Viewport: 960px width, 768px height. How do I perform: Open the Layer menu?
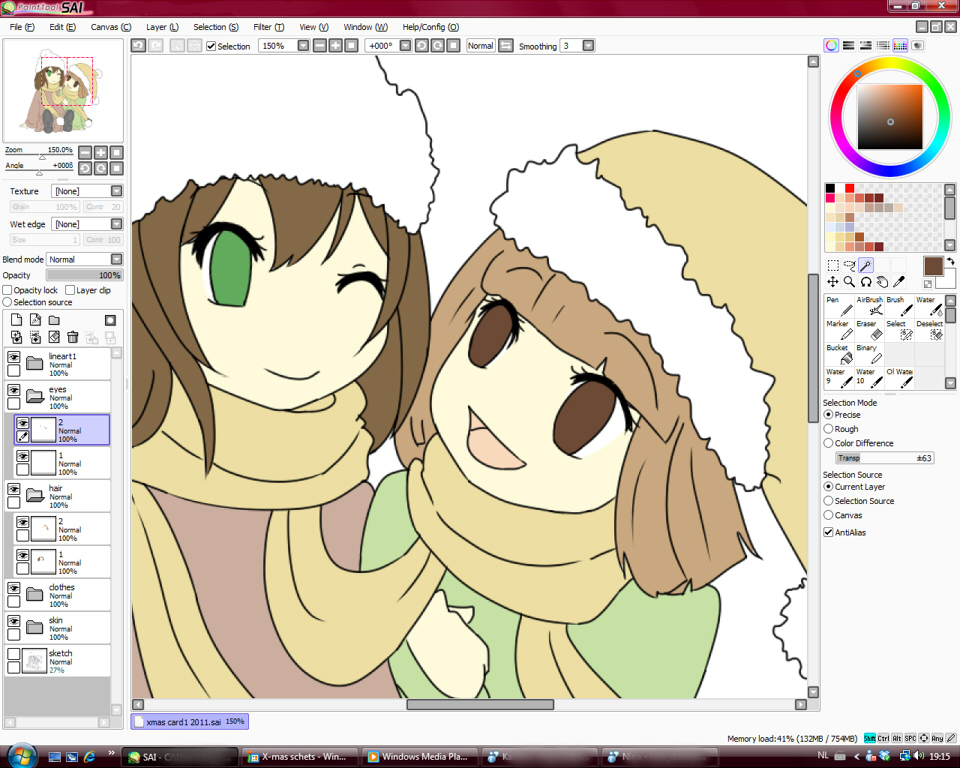point(162,27)
